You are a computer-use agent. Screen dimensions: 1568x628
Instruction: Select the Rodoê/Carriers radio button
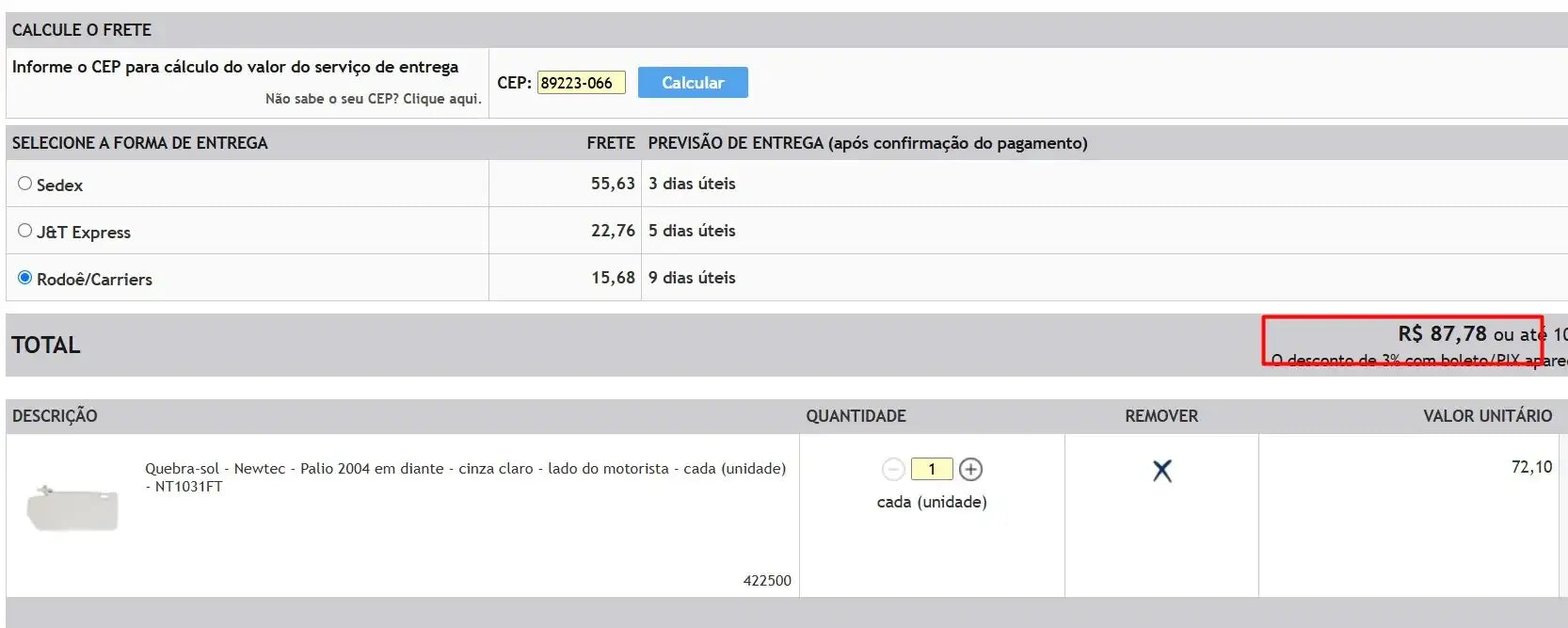tap(25, 278)
